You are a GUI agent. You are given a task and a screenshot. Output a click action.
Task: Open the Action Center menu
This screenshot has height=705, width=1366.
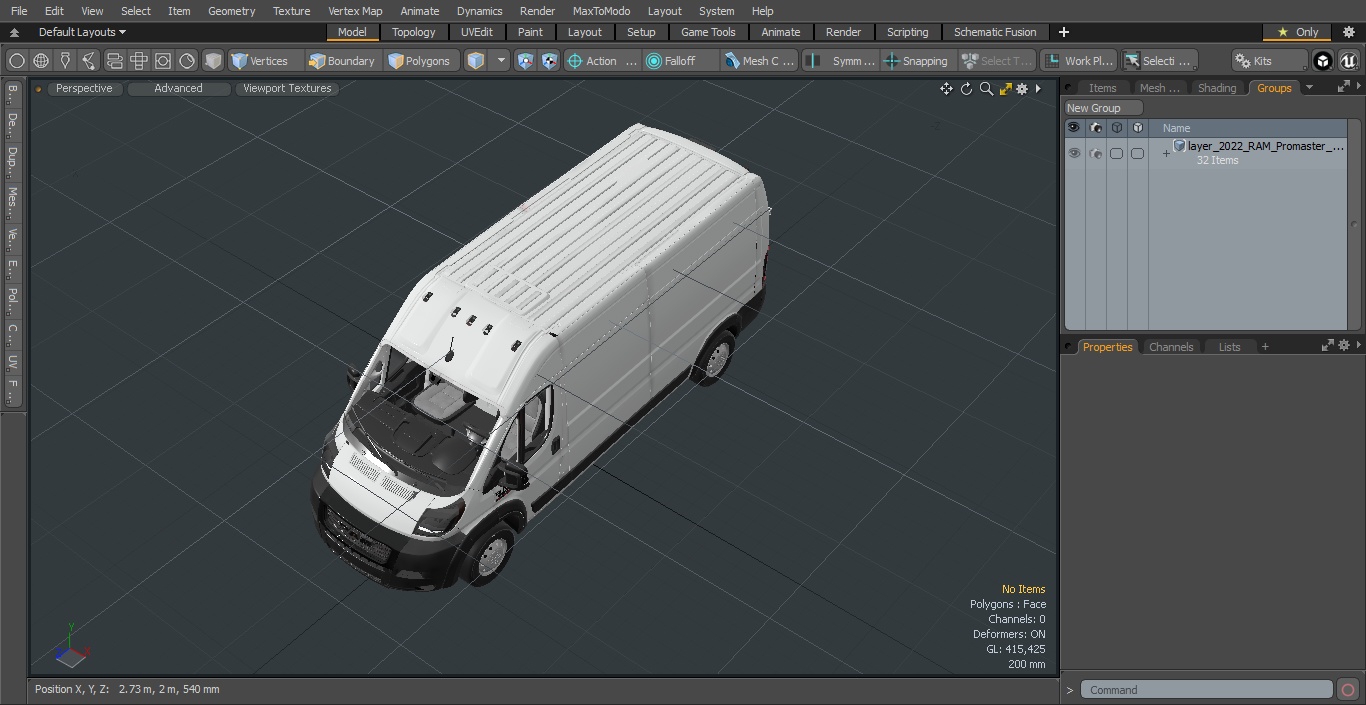[x=602, y=61]
